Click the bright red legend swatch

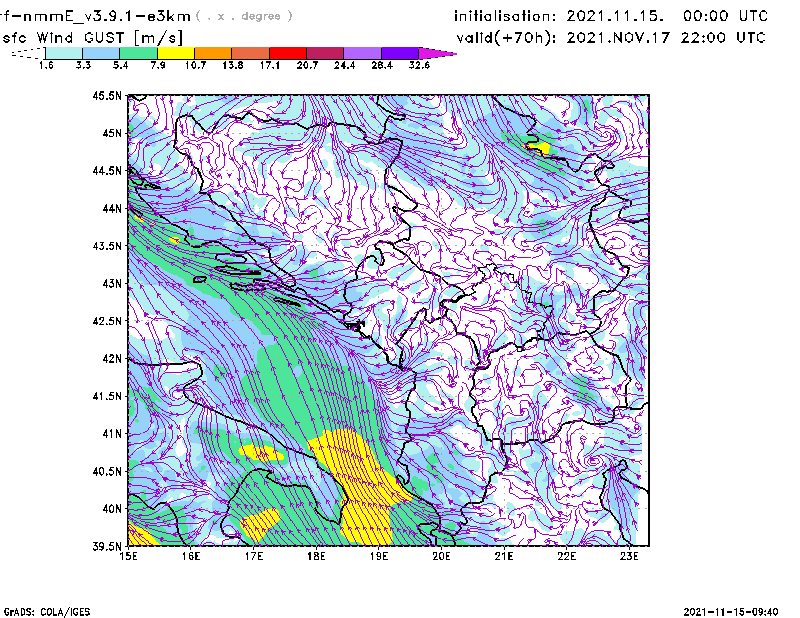[x=288, y=53]
